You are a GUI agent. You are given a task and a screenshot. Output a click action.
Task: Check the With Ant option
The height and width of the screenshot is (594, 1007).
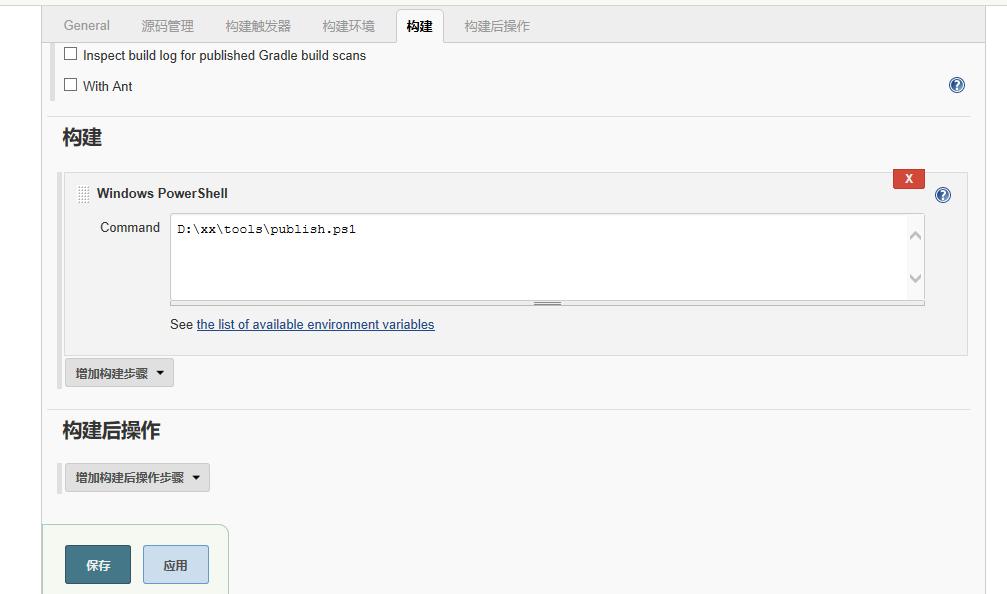point(71,85)
